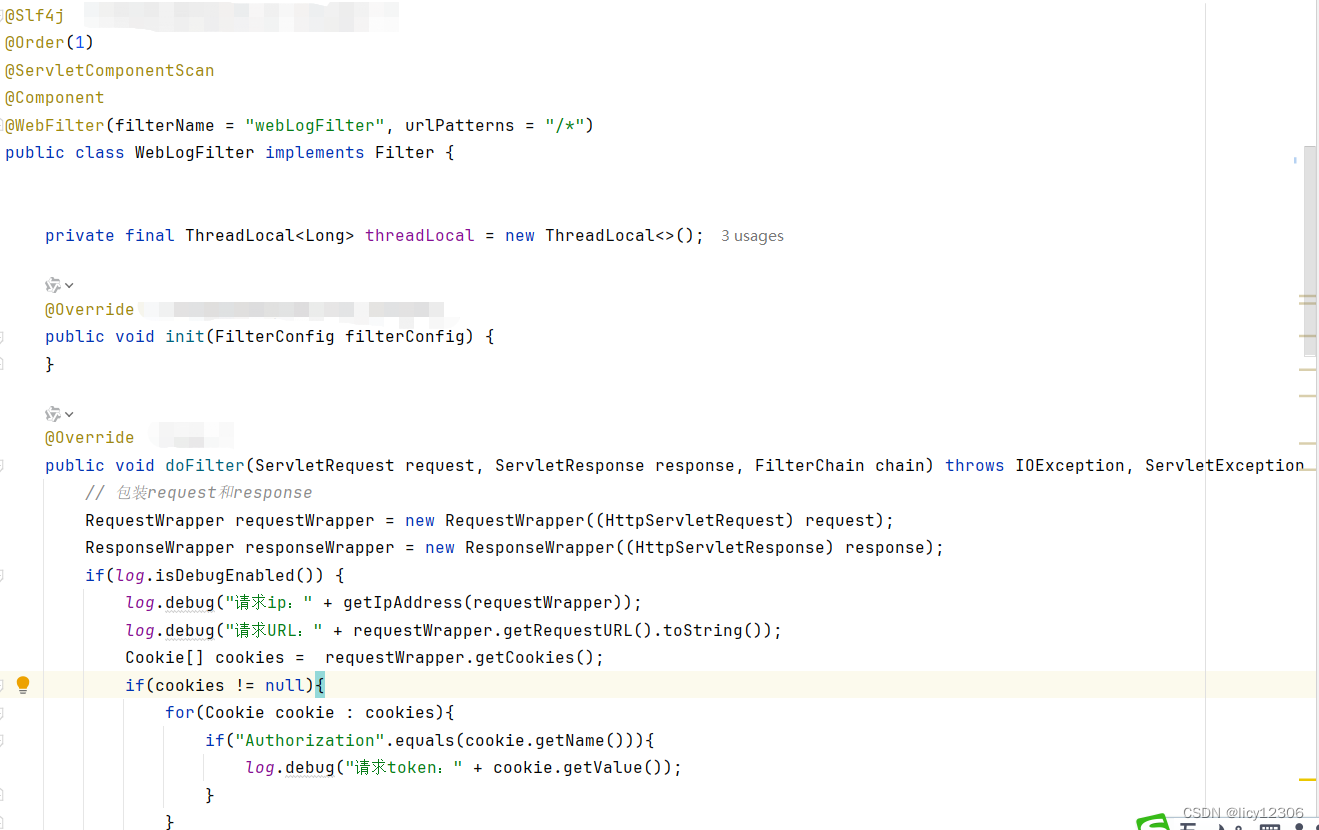1319x830 pixels.
Task: Click the @ServletComponentScan annotation
Action: pos(110,70)
